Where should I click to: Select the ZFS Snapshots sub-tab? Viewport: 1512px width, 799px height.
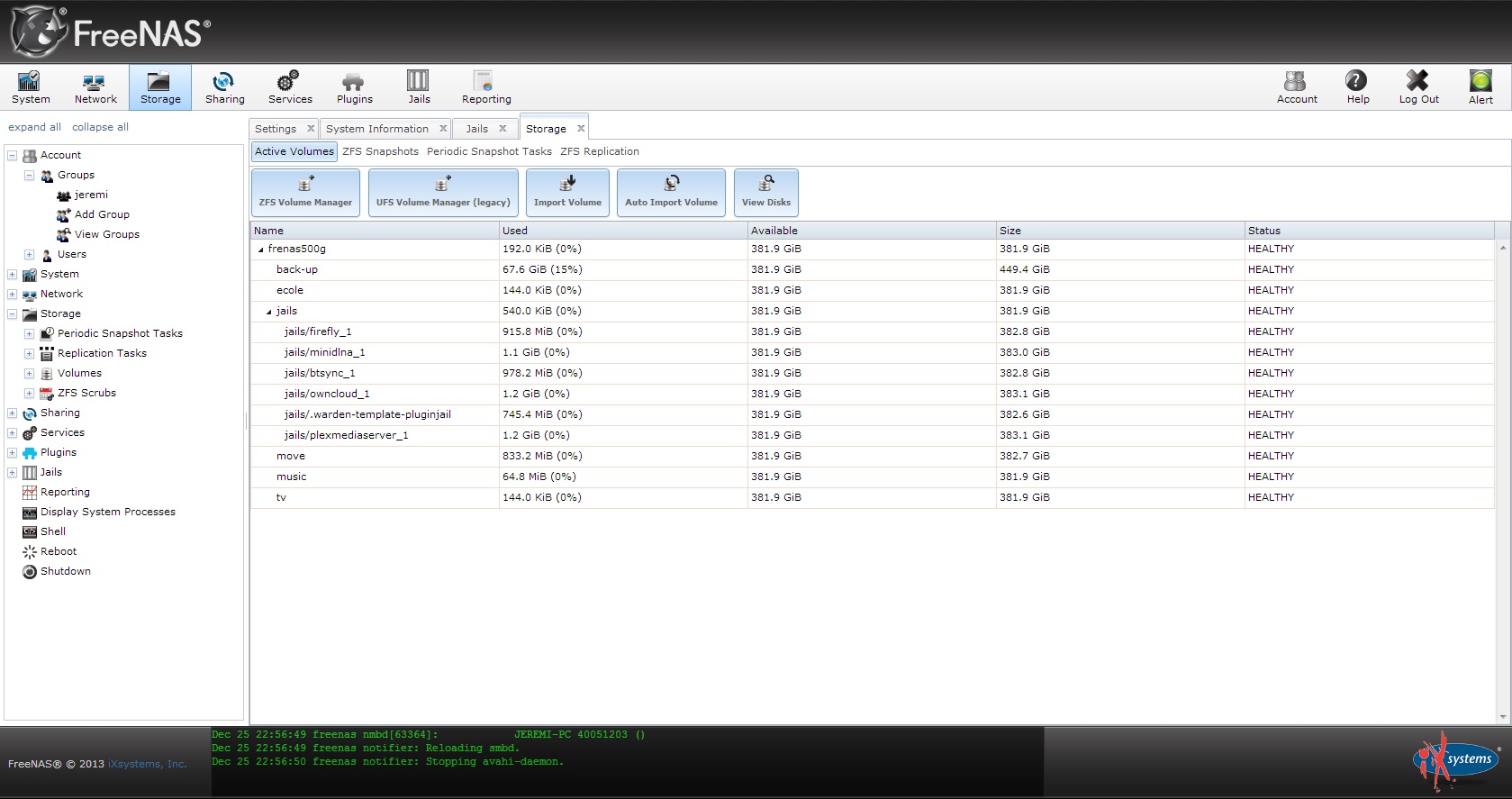point(380,151)
